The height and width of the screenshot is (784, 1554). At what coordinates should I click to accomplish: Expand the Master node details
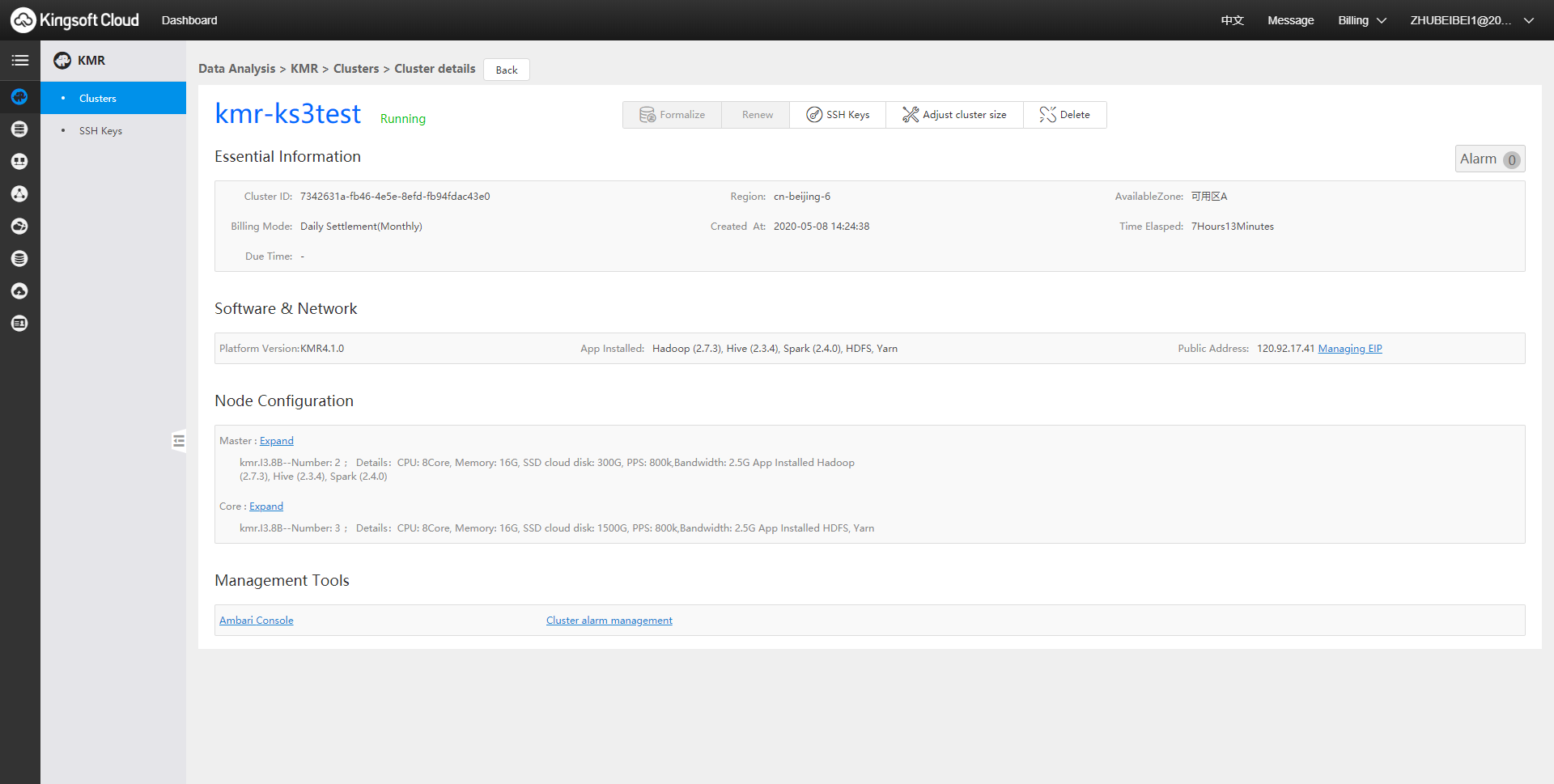(277, 441)
